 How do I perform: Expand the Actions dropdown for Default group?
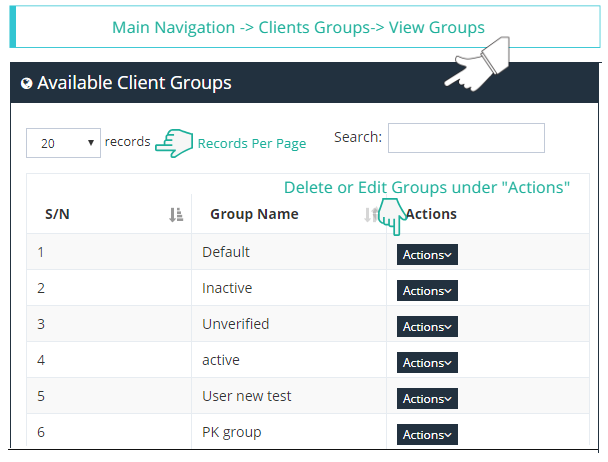427,255
